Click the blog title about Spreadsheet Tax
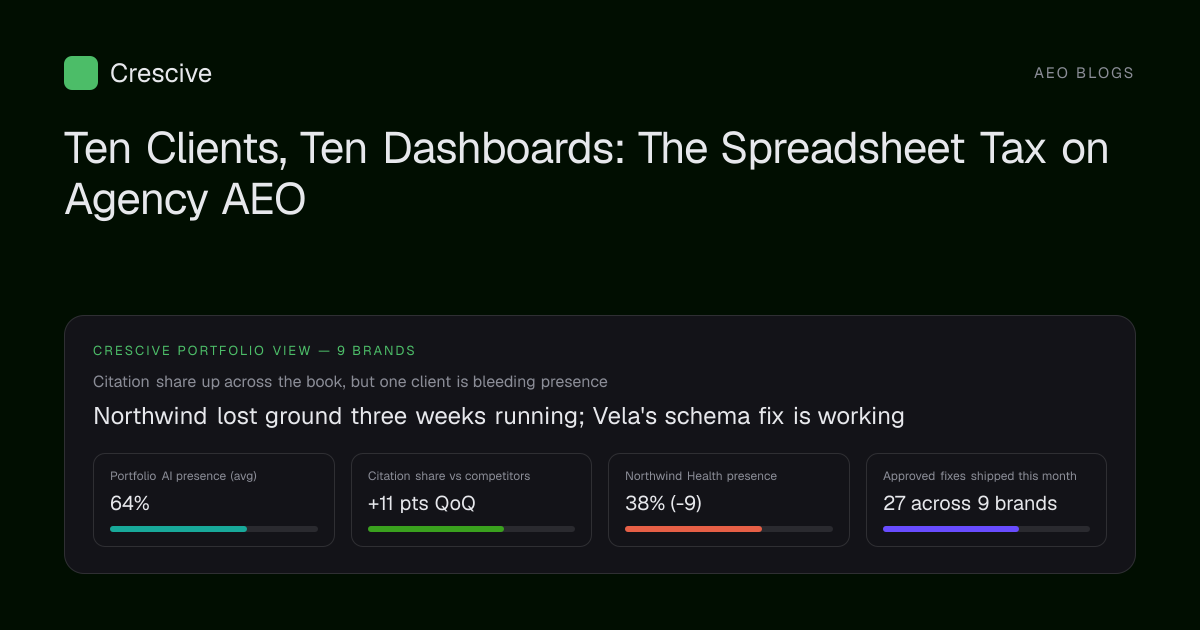Image resolution: width=1200 pixels, height=630 pixels. (586, 174)
